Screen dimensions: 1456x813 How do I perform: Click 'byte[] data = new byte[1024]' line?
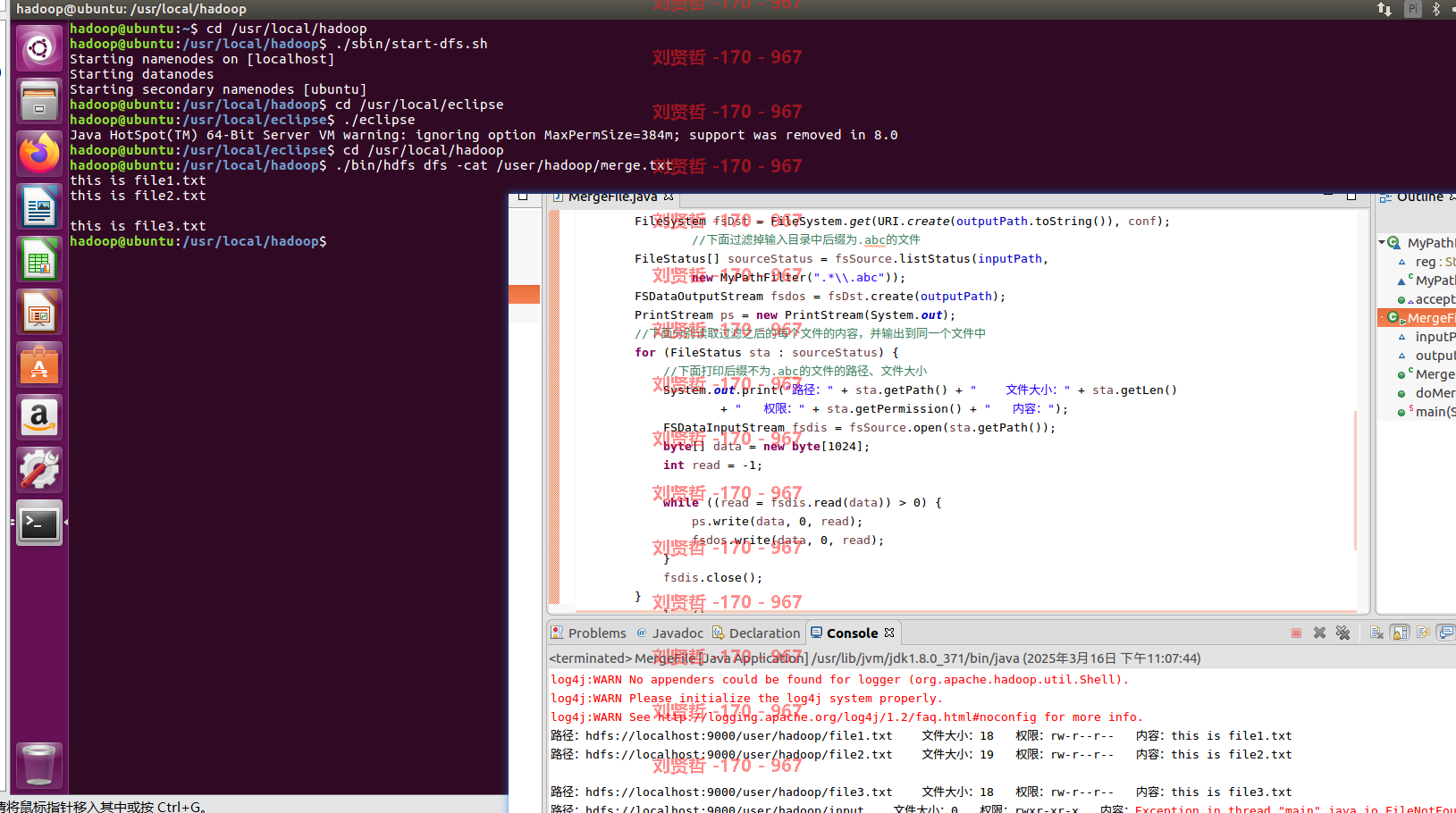pyautogui.click(x=766, y=447)
